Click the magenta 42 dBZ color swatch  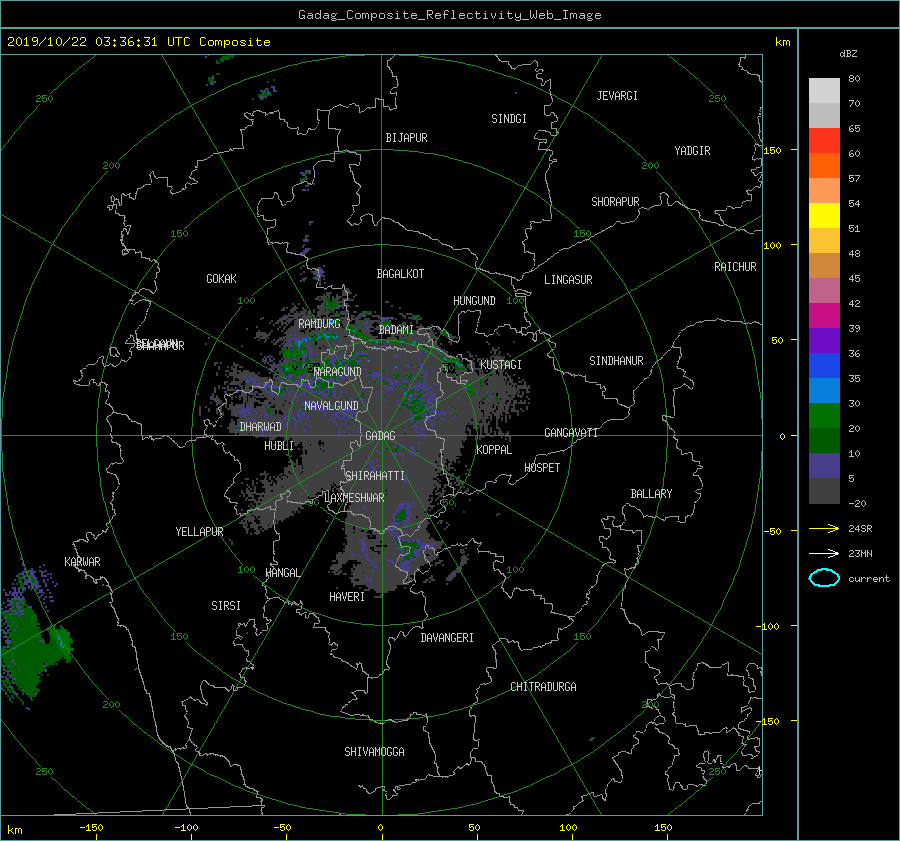pos(824,316)
